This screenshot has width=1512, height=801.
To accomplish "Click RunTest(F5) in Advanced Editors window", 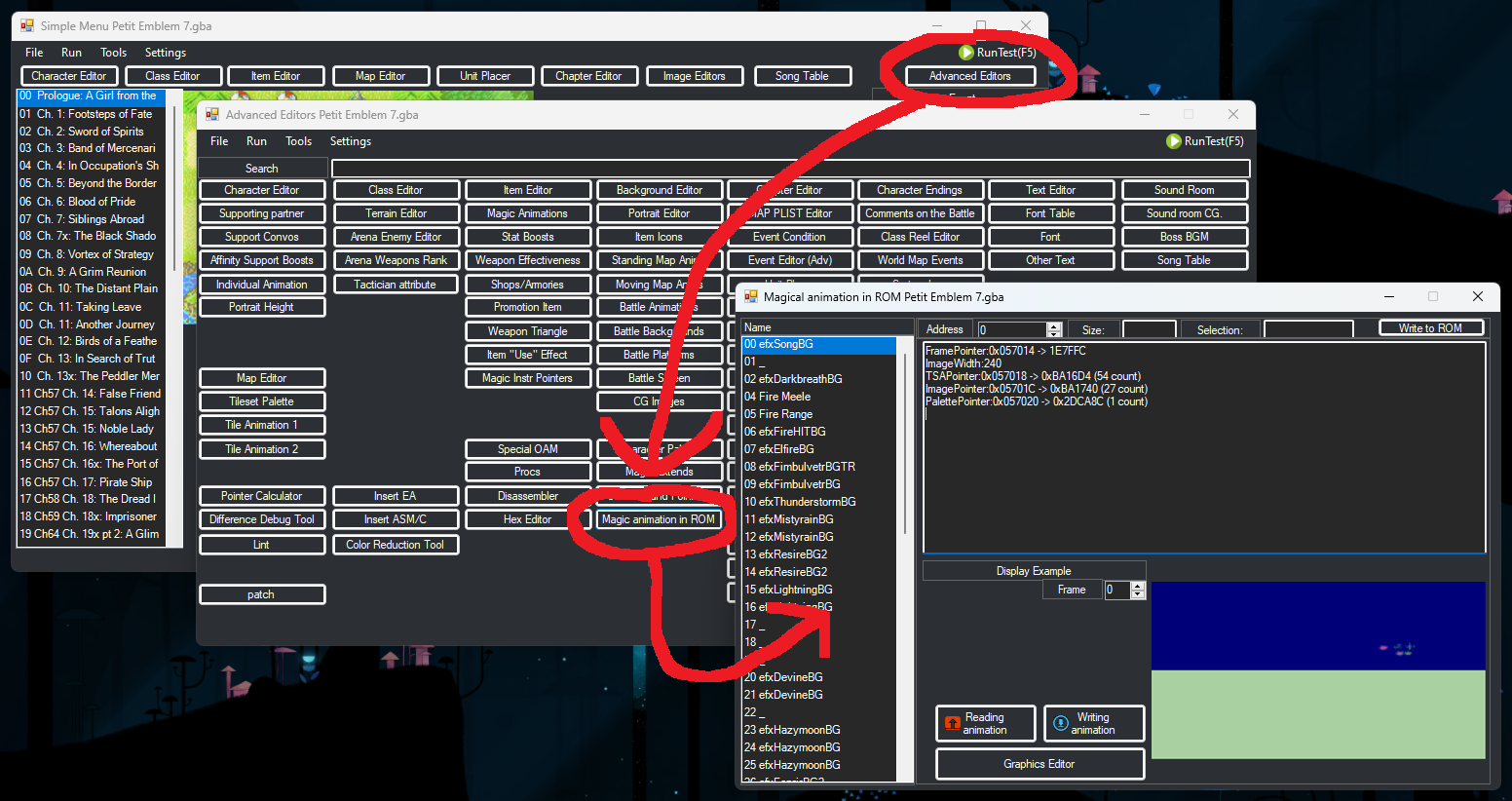I will tap(1205, 141).
